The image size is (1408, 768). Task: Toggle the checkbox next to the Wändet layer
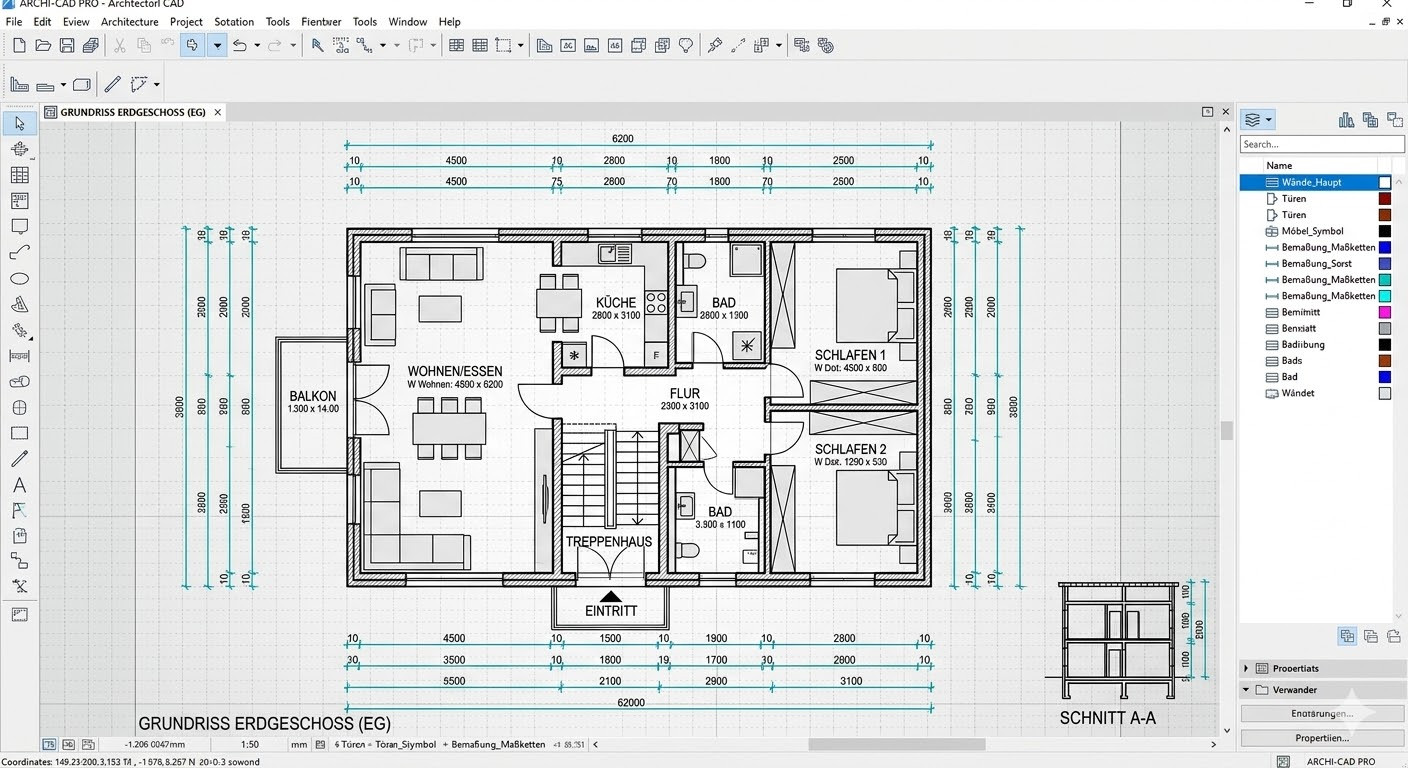tap(1384, 393)
